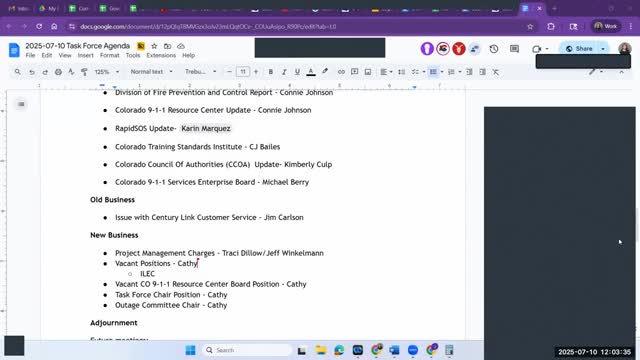Open the Format menu
The width and height of the screenshot is (640, 360).
109,55
